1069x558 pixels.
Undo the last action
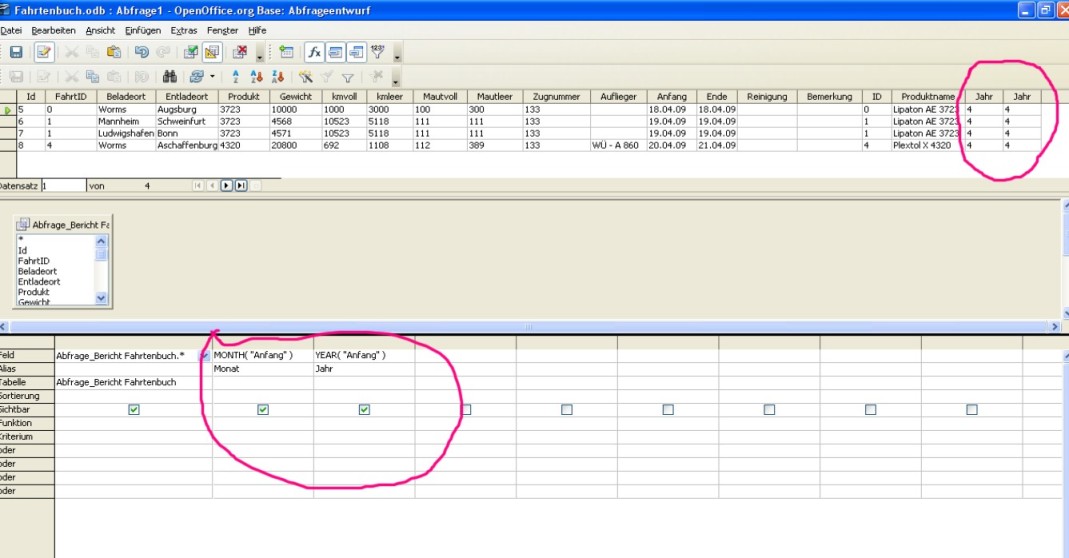click(x=141, y=52)
